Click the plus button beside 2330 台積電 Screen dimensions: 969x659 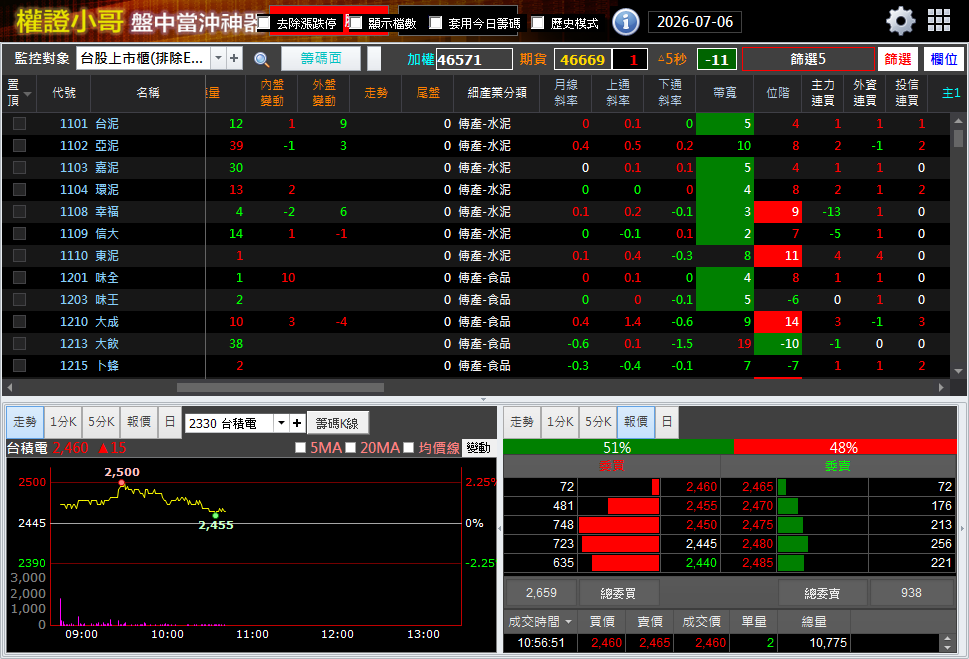point(297,423)
